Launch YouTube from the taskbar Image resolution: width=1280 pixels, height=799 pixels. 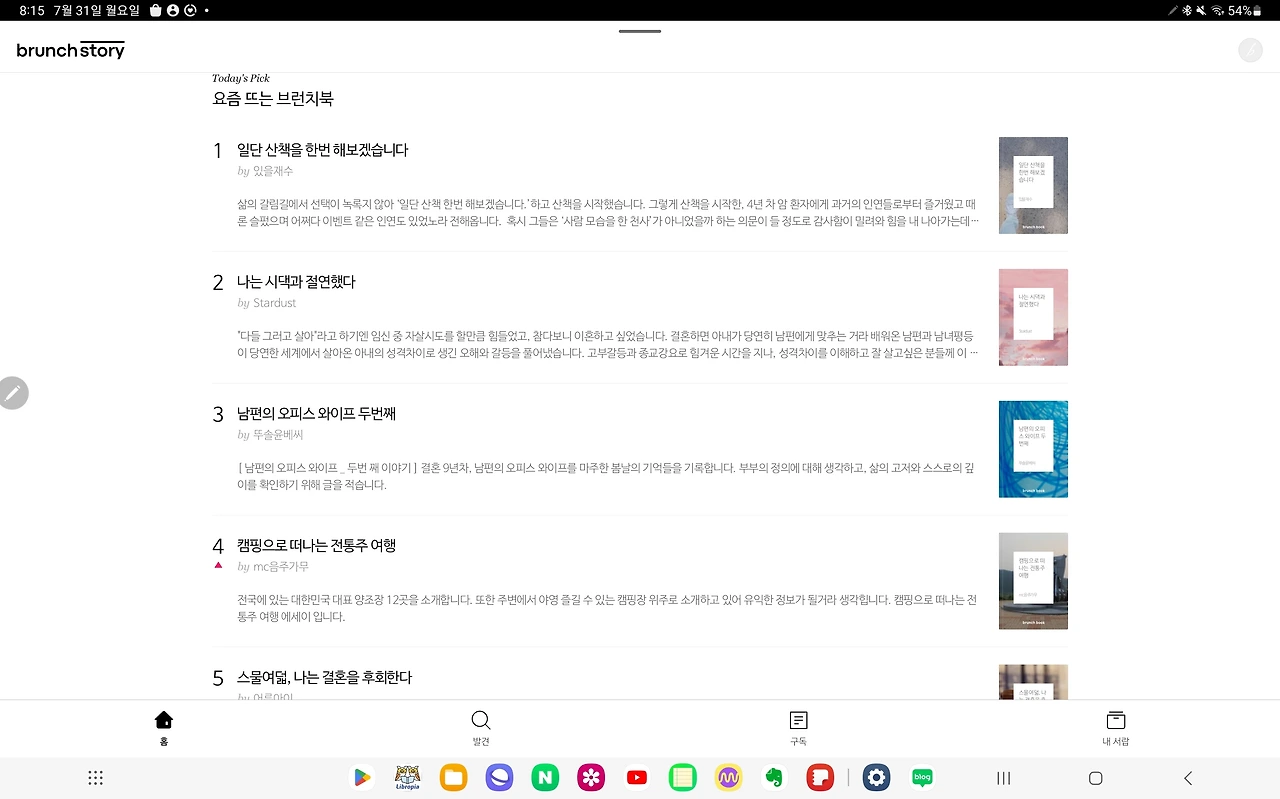point(637,778)
